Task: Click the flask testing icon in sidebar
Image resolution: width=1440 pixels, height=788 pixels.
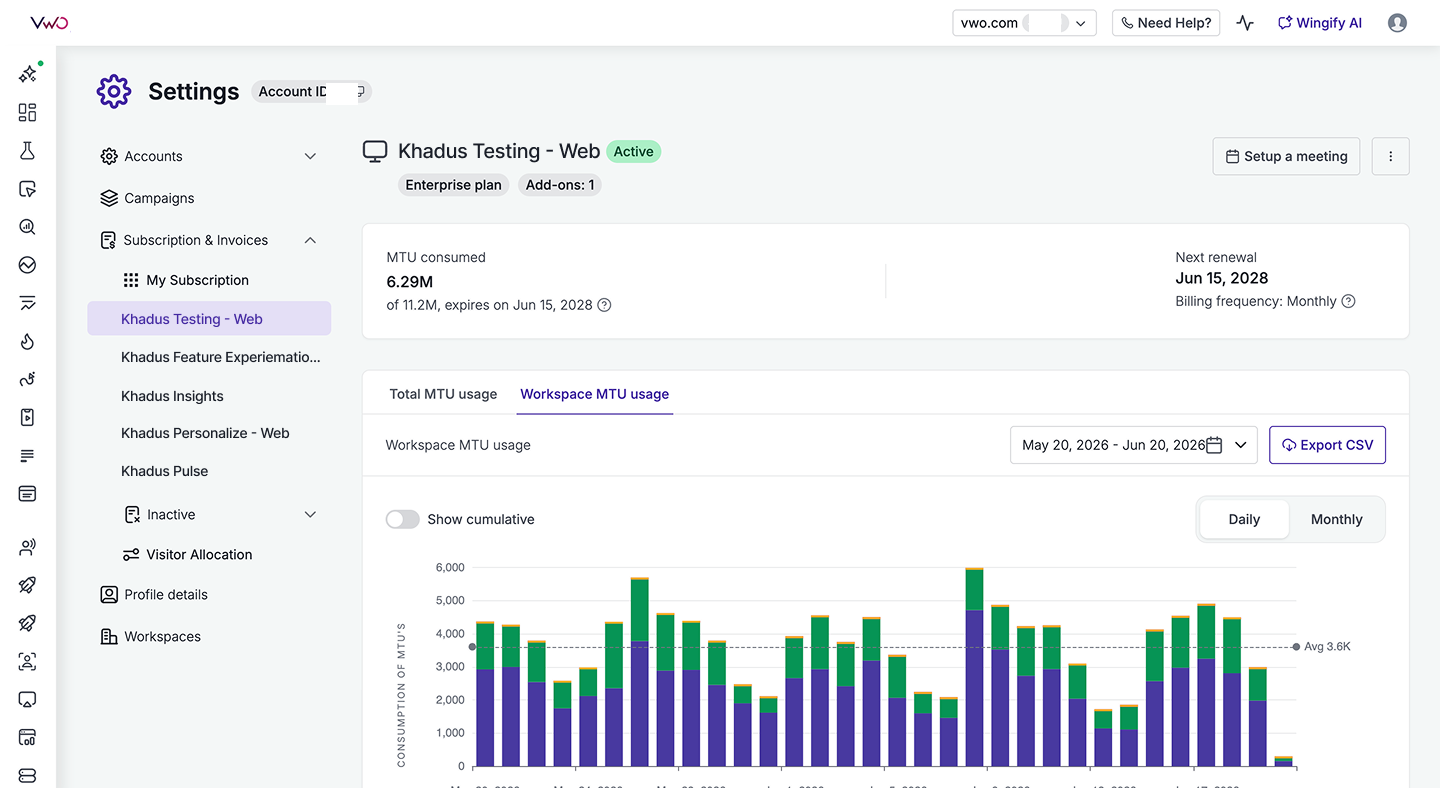Action: [27, 151]
